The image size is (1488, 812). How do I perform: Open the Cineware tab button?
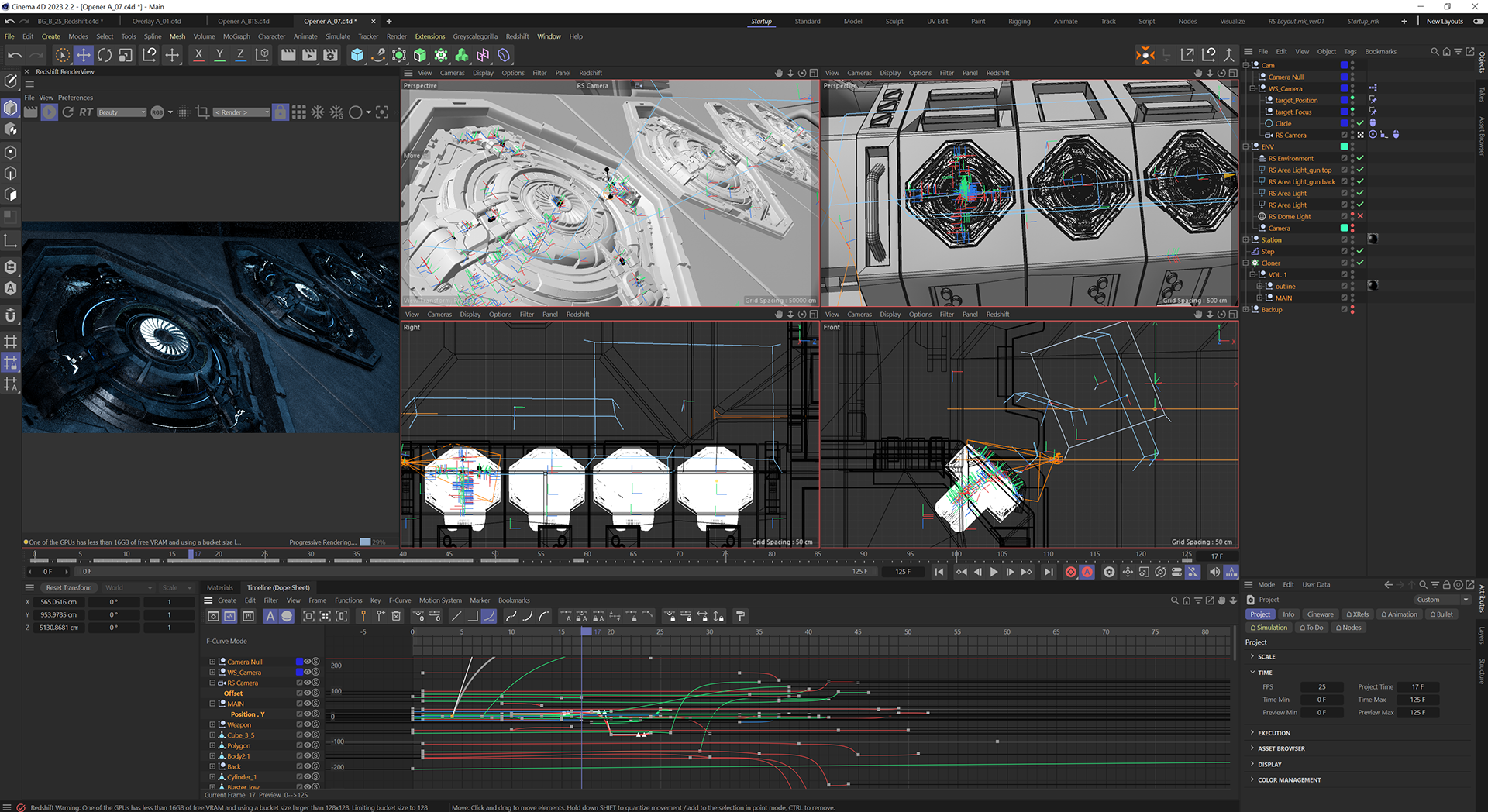pos(1320,614)
